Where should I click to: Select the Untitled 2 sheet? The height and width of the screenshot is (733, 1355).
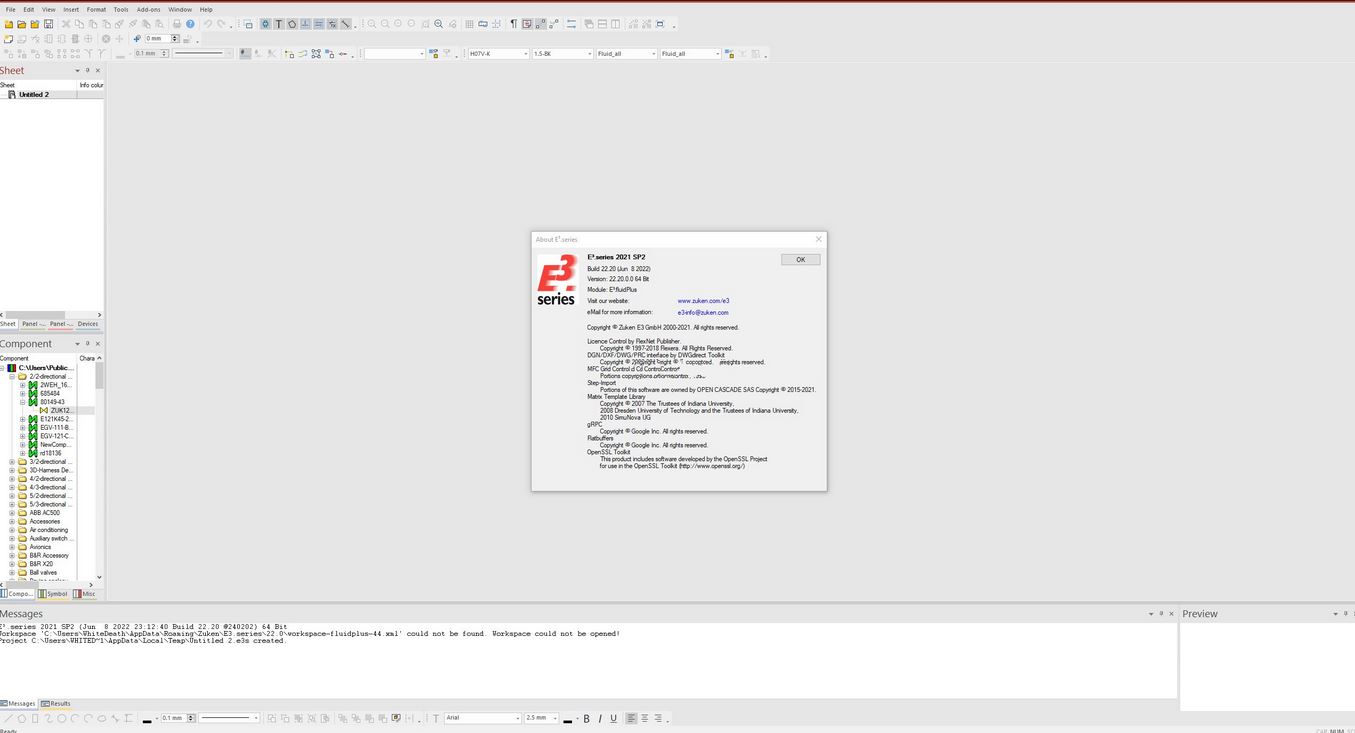(33, 94)
